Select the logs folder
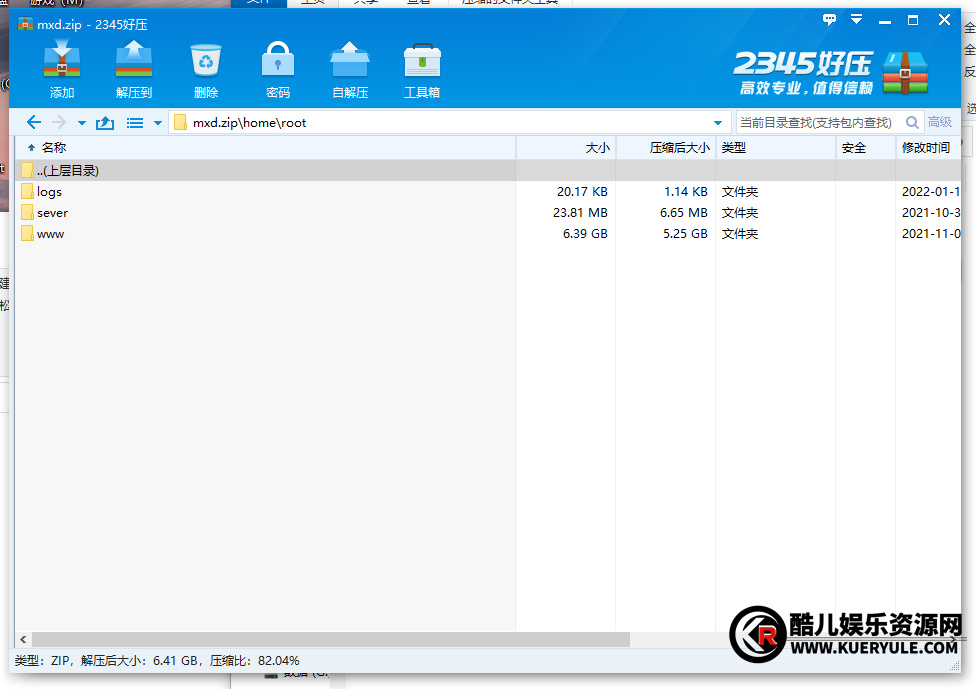Image resolution: width=976 pixels, height=689 pixels. pyautogui.click(x=49, y=192)
